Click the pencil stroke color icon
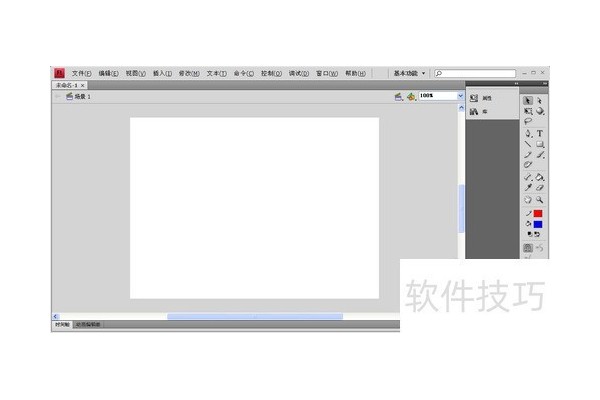 (528, 214)
